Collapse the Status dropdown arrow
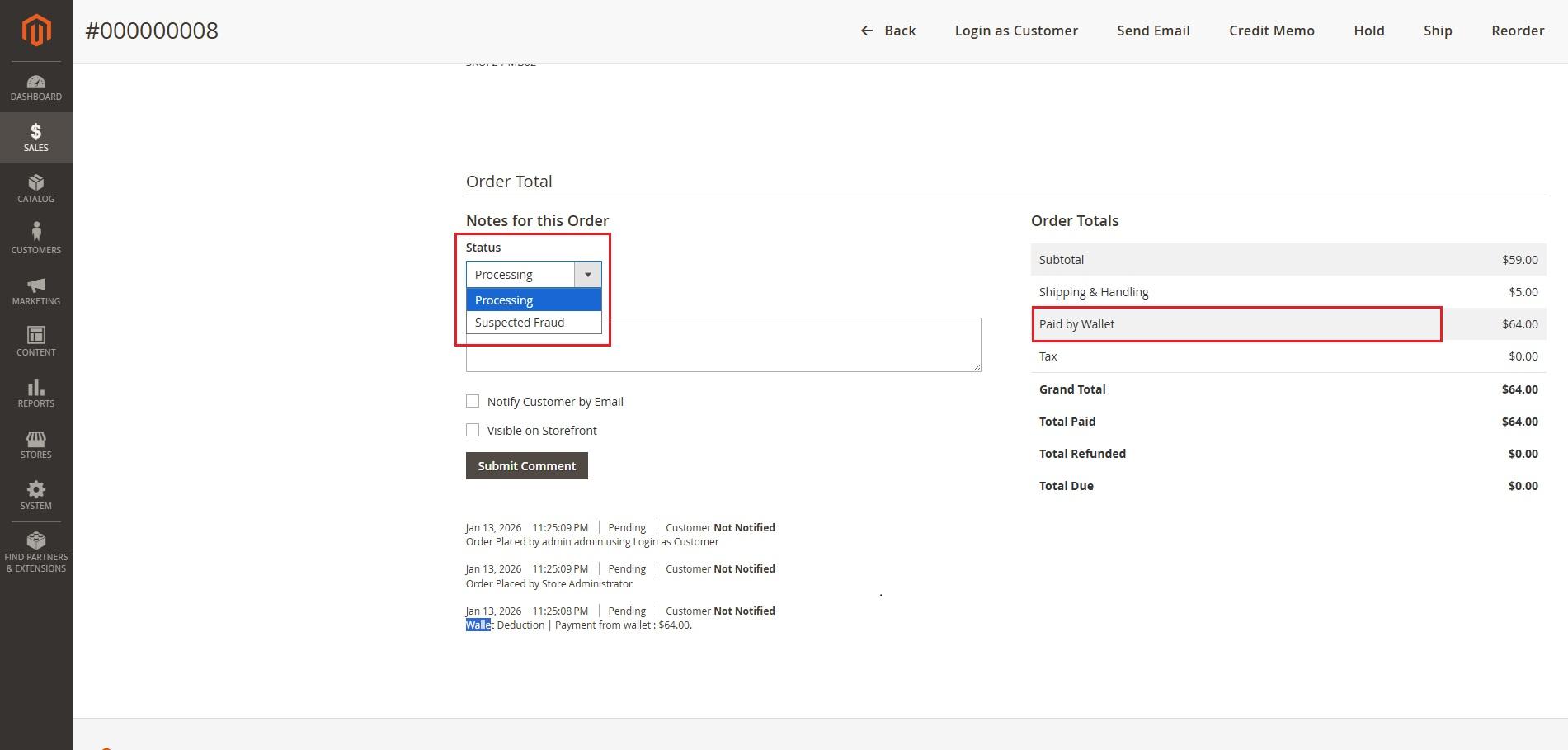 tap(587, 275)
